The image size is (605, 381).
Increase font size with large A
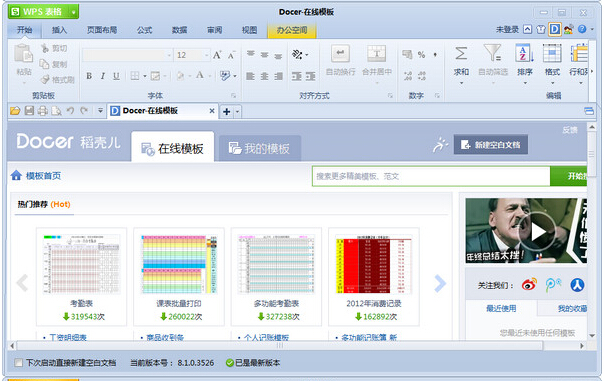click(217, 55)
